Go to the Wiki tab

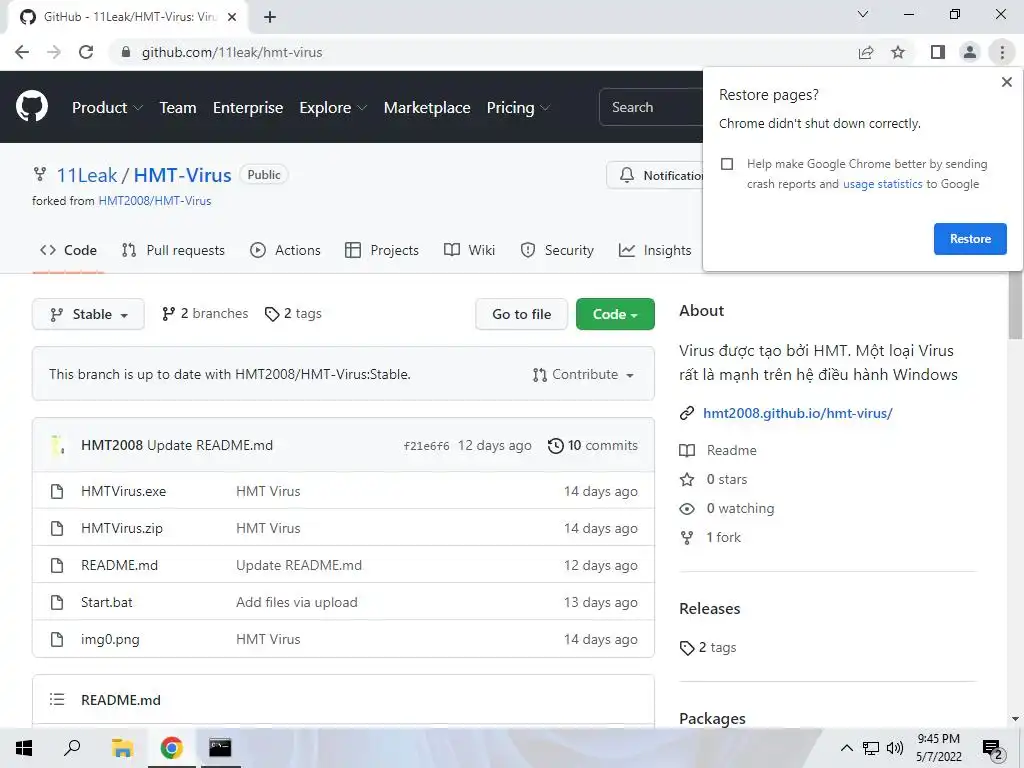point(470,250)
